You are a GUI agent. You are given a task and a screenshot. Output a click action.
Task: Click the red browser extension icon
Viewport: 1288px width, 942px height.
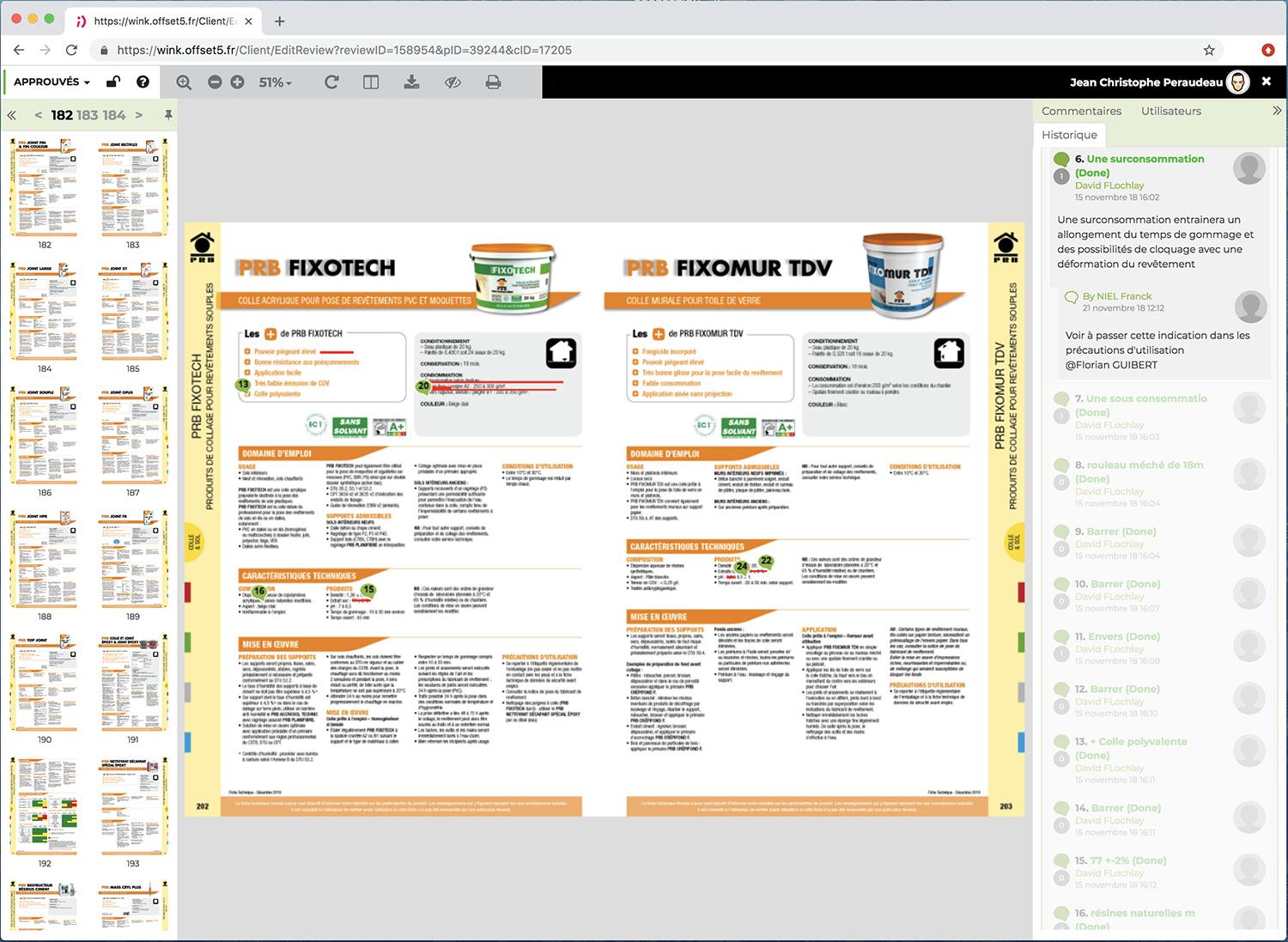point(1268,50)
